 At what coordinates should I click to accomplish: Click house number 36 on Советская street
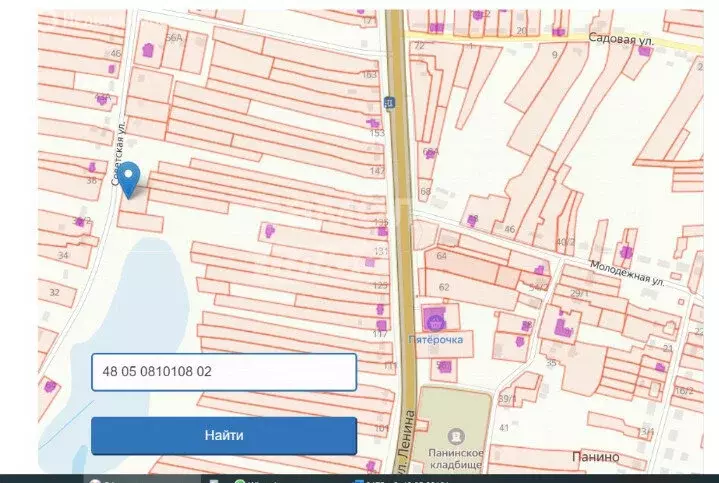(x=91, y=180)
